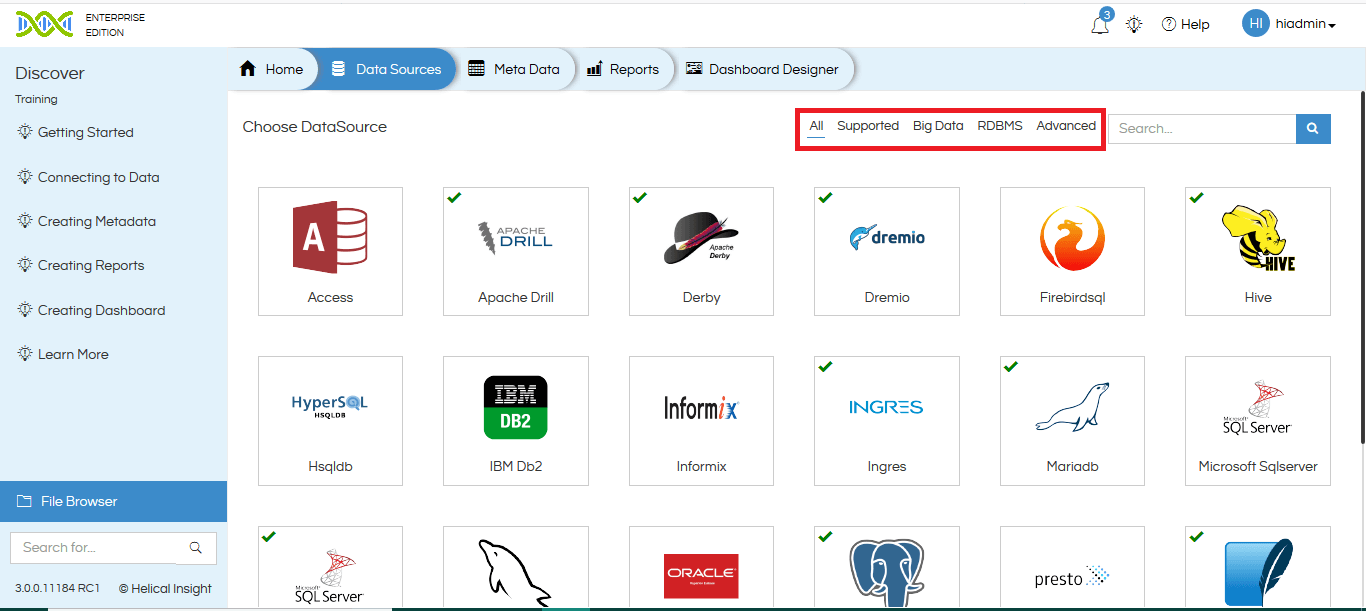Select the Informix data source
The width and height of the screenshot is (1366, 614).
[x=701, y=421]
